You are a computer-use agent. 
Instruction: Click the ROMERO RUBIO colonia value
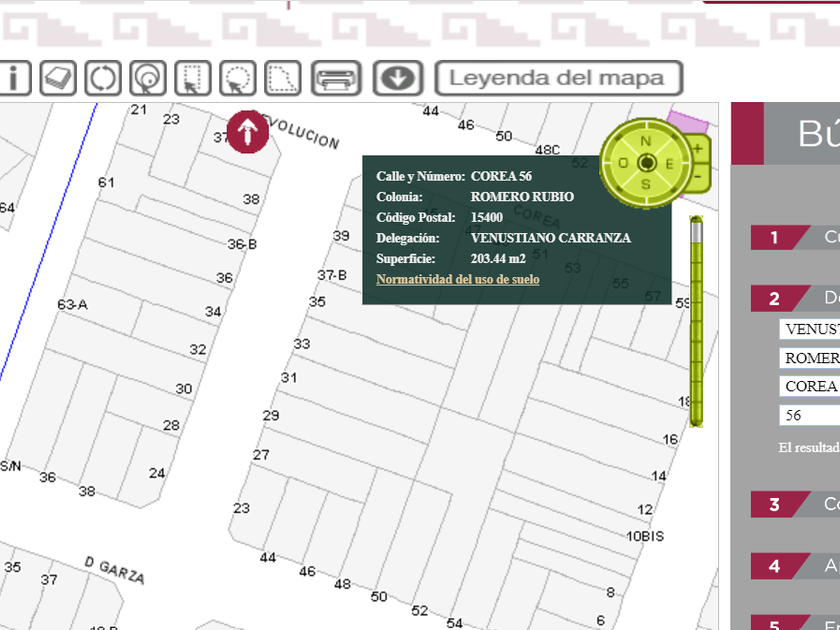[x=522, y=197]
